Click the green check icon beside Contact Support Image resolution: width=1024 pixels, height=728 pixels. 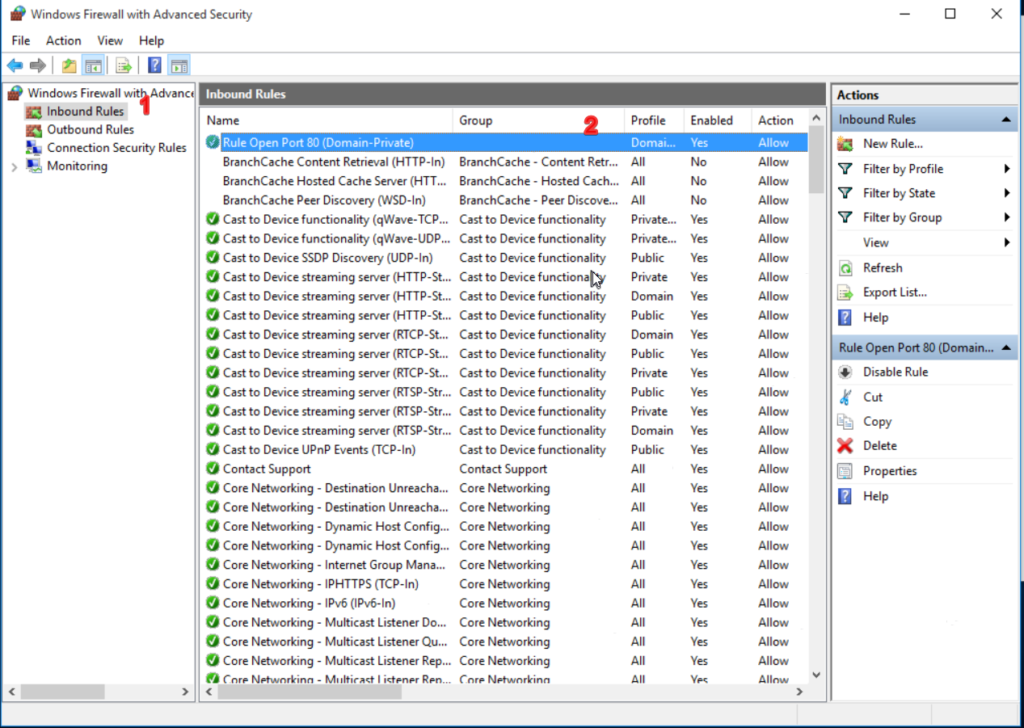[212, 469]
